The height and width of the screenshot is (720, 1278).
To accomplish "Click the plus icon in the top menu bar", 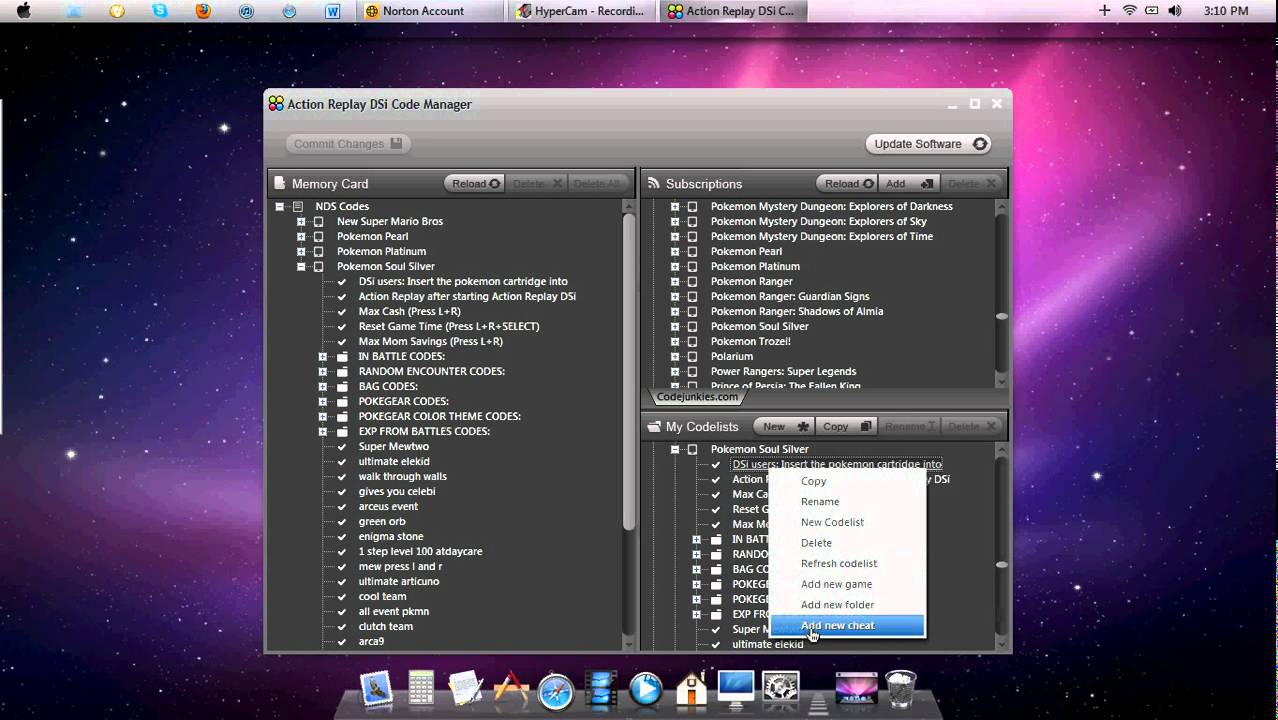I will [x=1104, y=11].
